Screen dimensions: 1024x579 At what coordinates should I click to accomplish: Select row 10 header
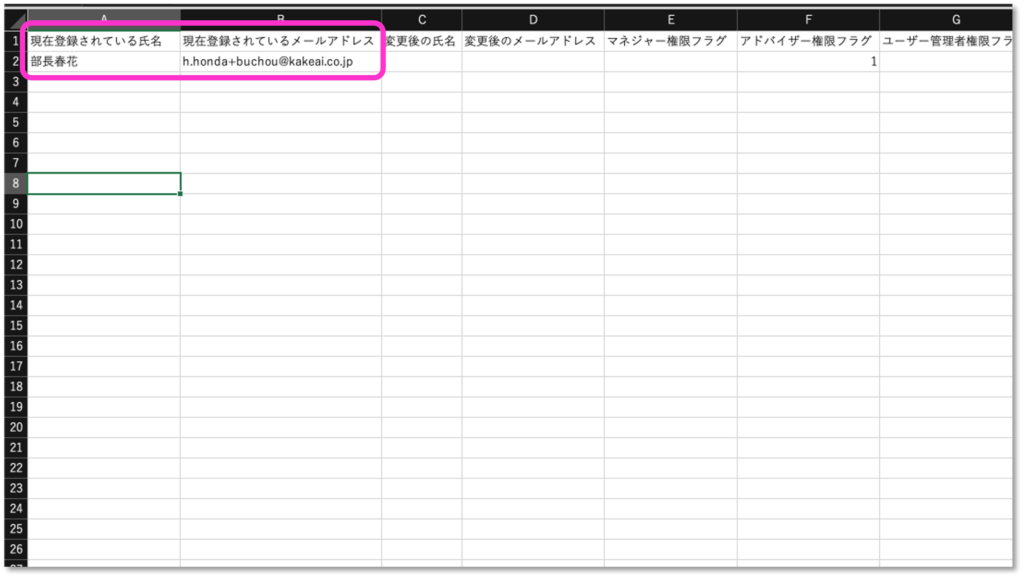pos(16,224)
